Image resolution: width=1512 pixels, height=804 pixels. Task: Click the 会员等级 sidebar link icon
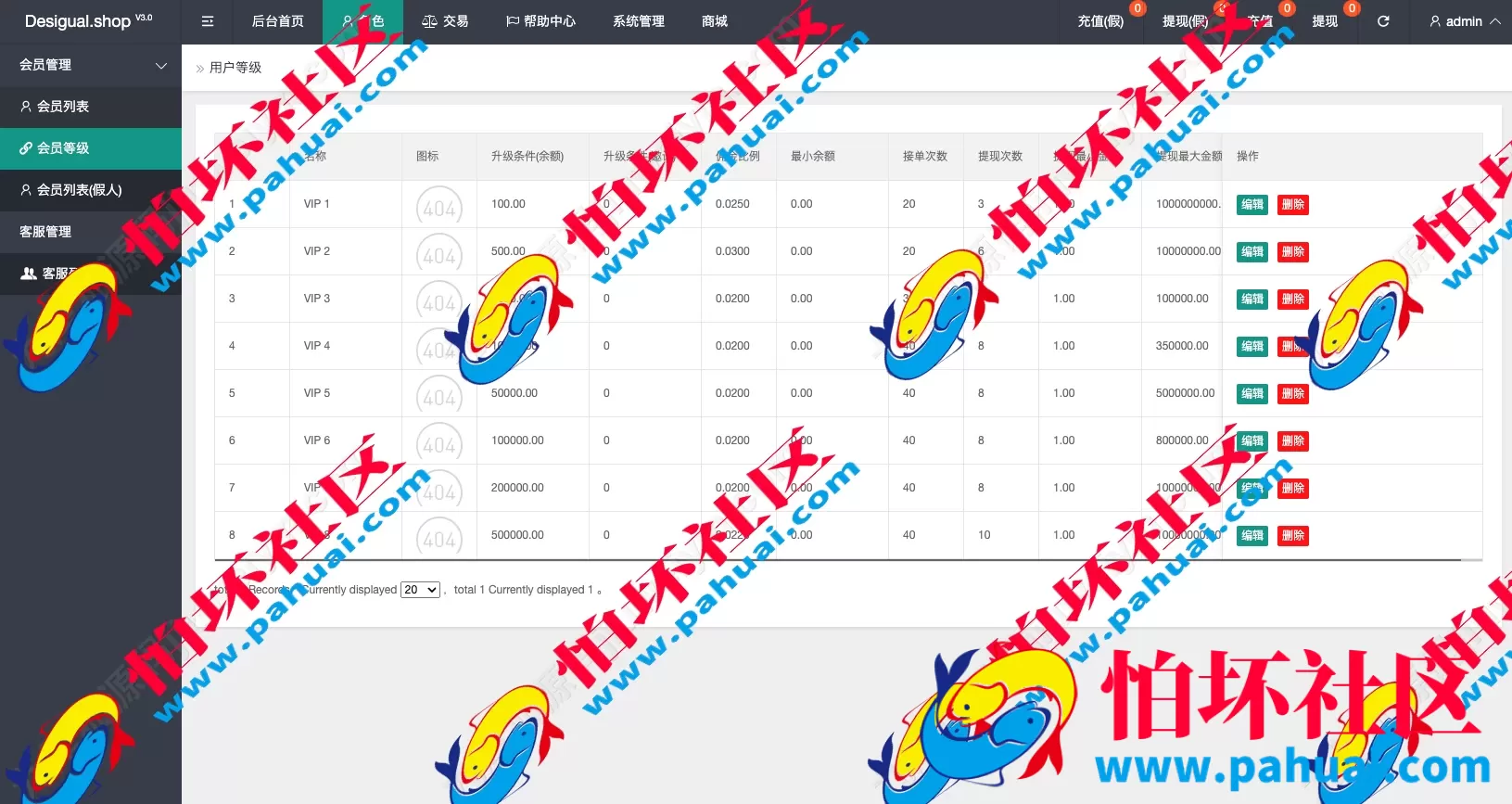[26, 148]
